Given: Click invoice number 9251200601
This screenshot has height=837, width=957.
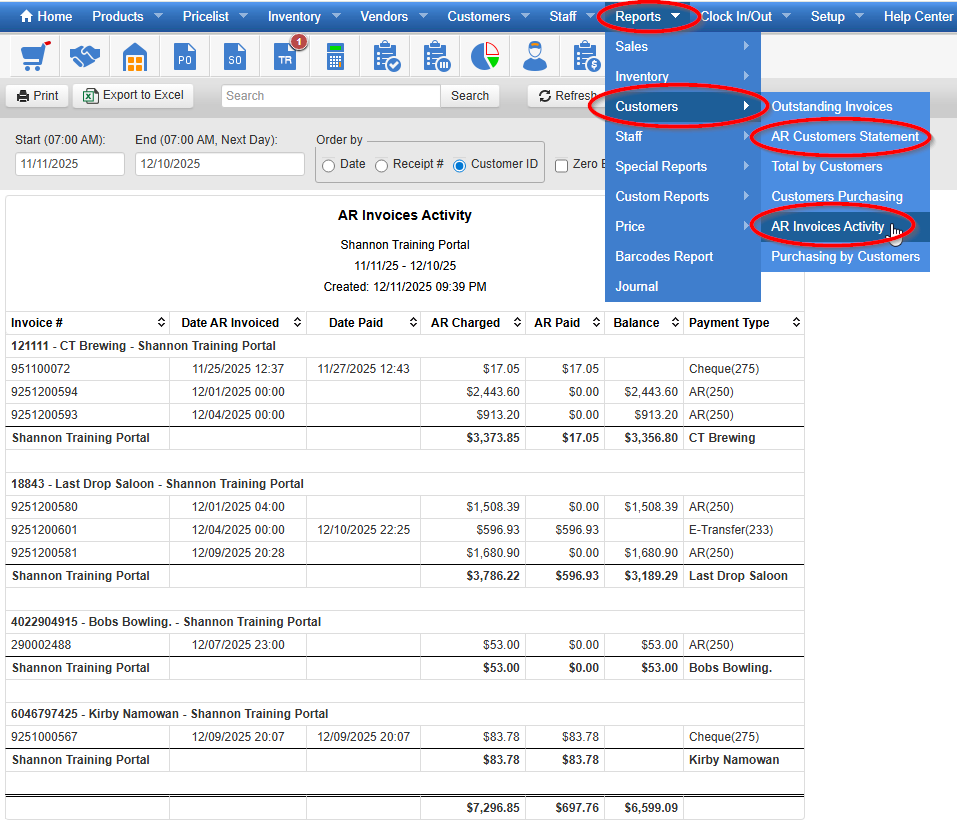Looking at the screenshot, I should click(x=45, y=530).
